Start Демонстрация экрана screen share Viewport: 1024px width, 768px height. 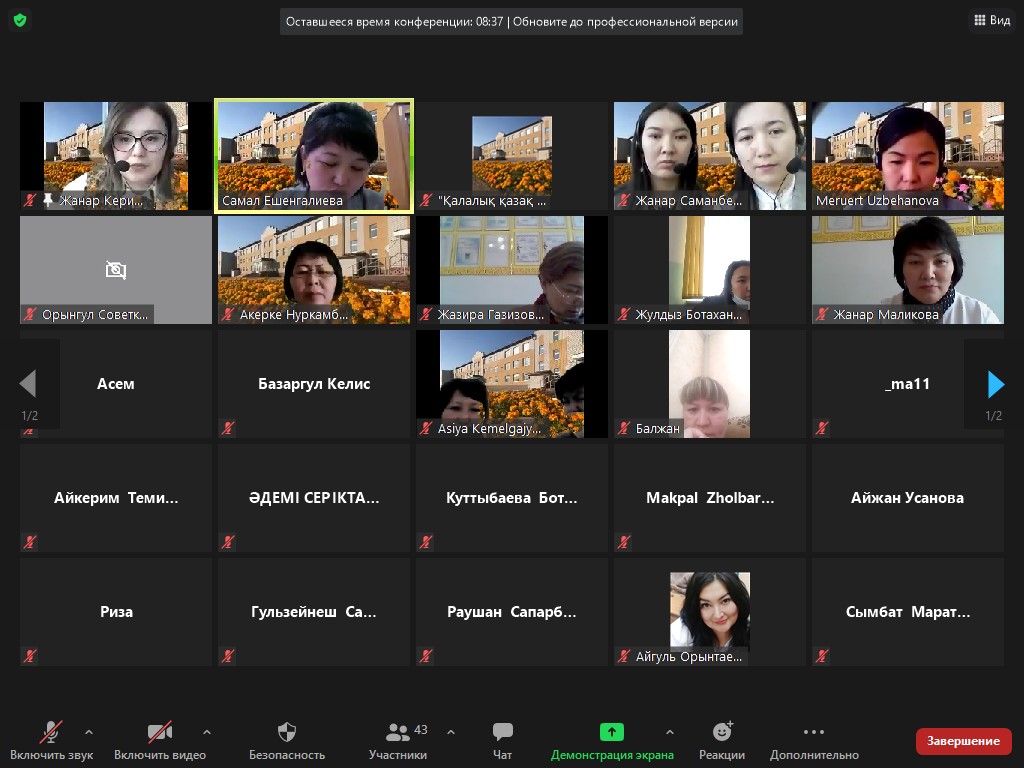pyautogui.click(x=612, y=732)
